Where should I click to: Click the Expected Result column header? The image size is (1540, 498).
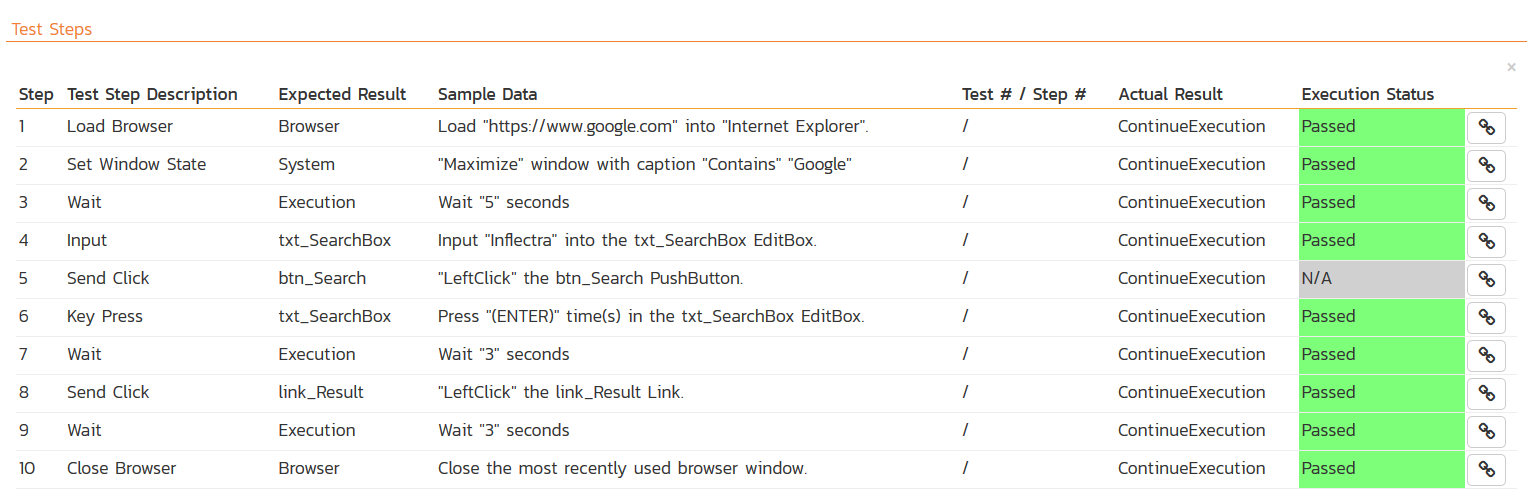[x=342, y=95]
